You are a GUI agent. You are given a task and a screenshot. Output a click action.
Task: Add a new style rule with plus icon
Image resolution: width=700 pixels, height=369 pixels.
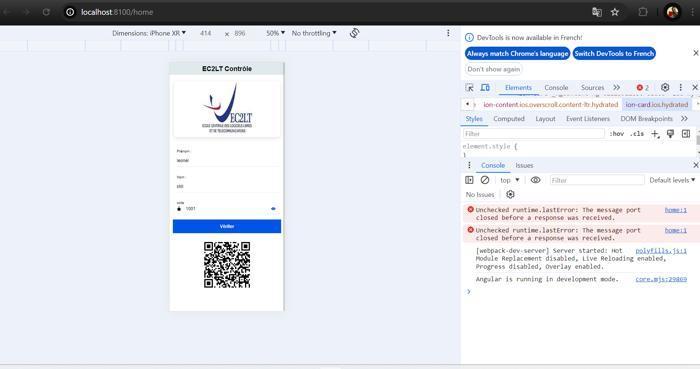pos(654,134)
